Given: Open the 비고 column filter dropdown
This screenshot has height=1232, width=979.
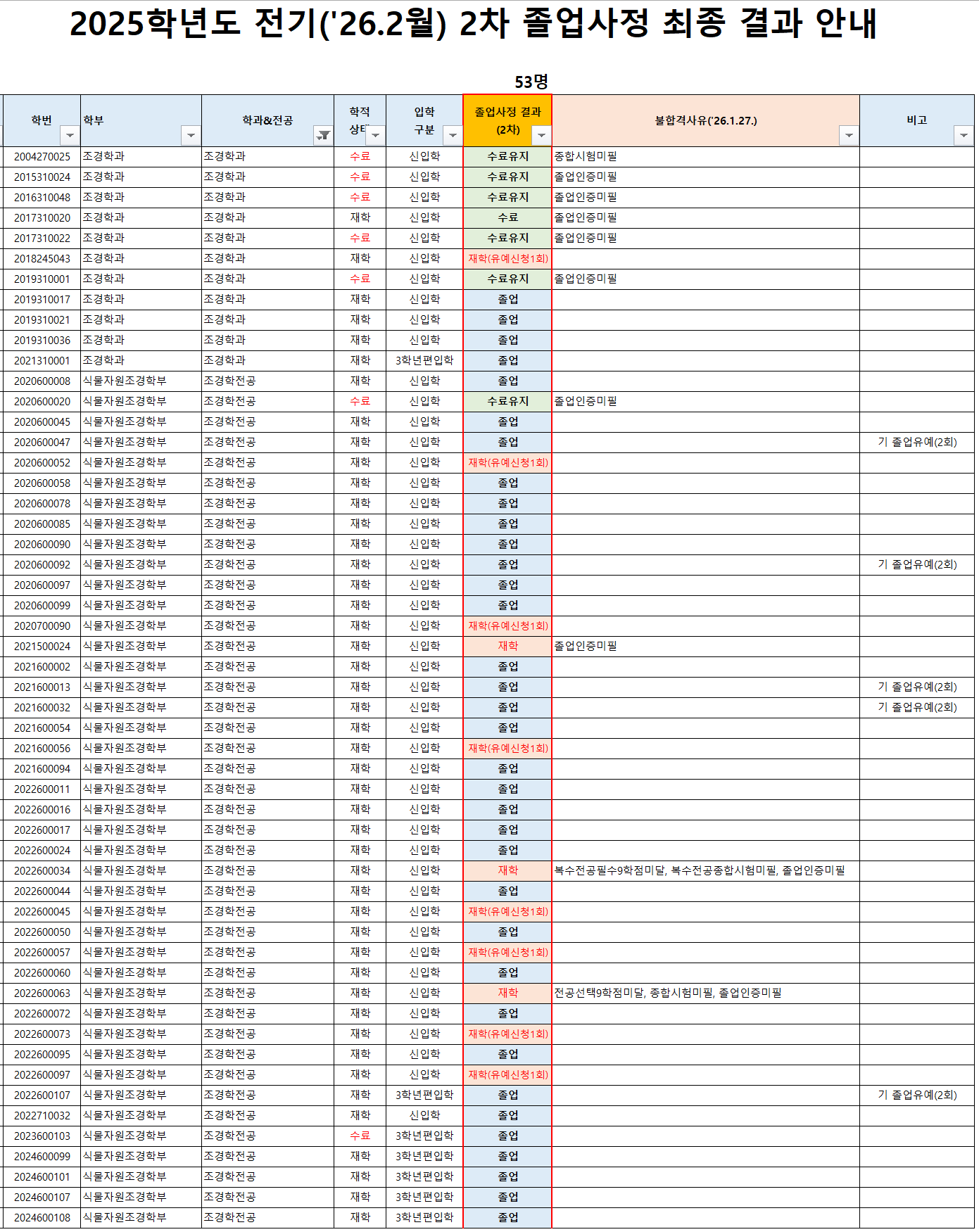Looking at the screenshot, I should point(963,135).
